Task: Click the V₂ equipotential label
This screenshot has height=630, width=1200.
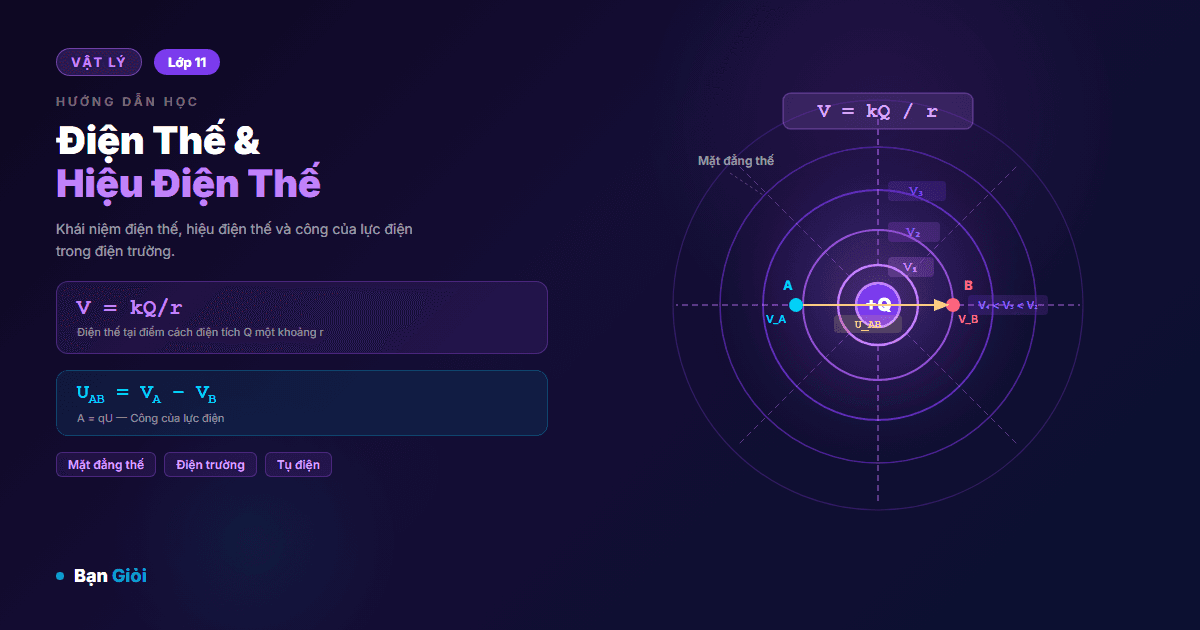Action: [913, 232]
